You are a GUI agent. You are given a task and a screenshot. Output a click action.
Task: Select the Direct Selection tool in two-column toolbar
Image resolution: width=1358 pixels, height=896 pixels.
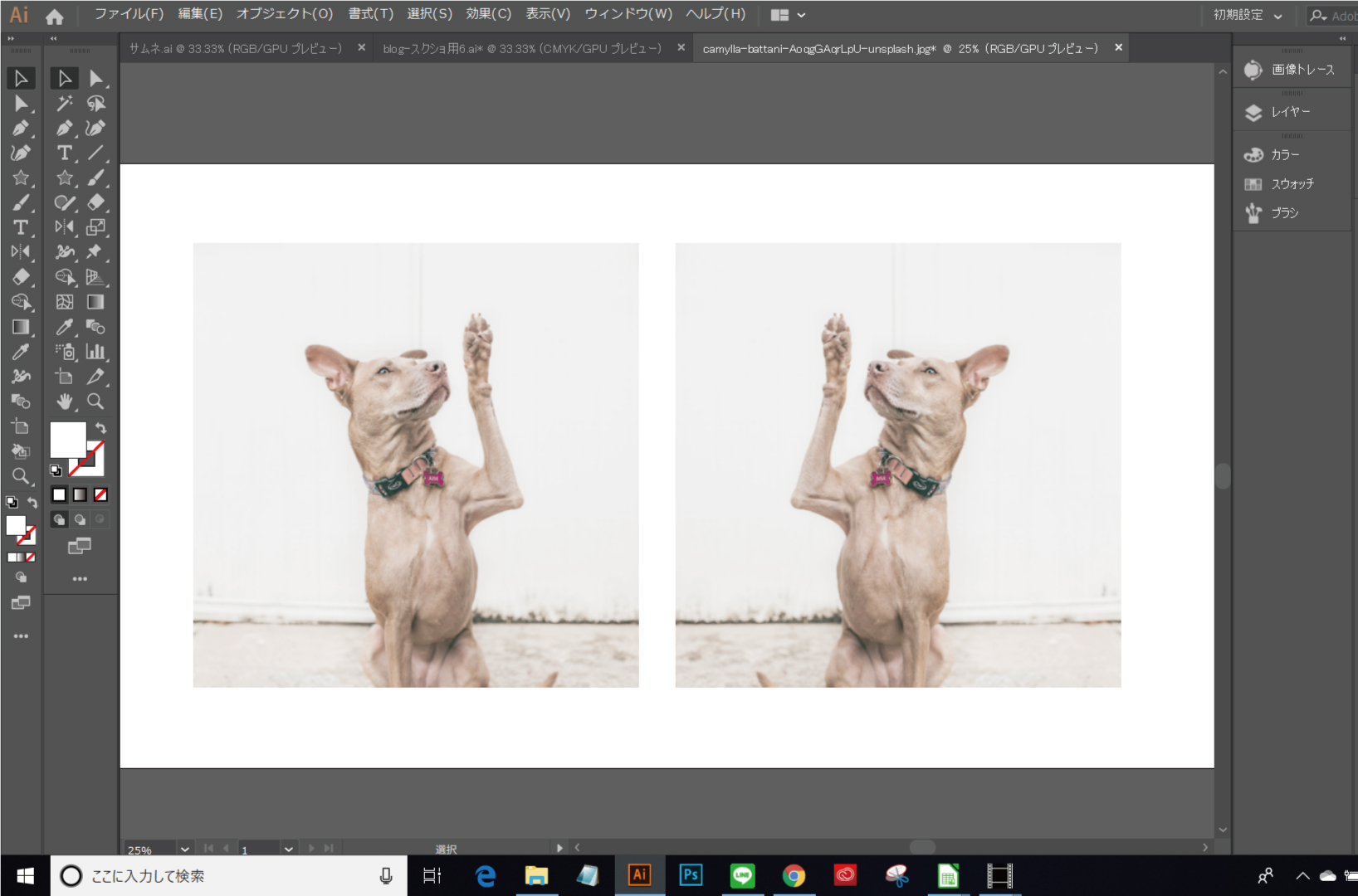point(96,78)
